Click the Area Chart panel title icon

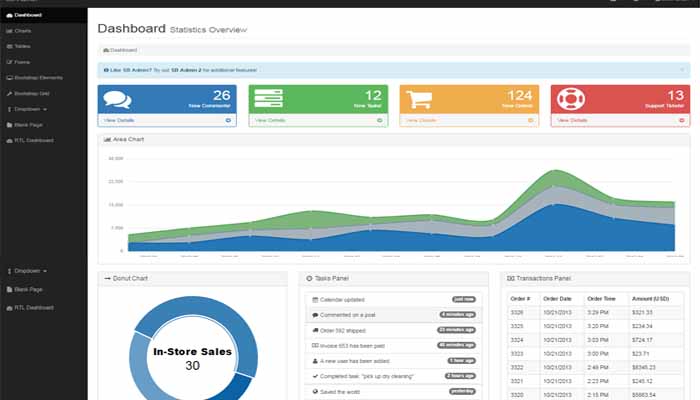point(107,139)
